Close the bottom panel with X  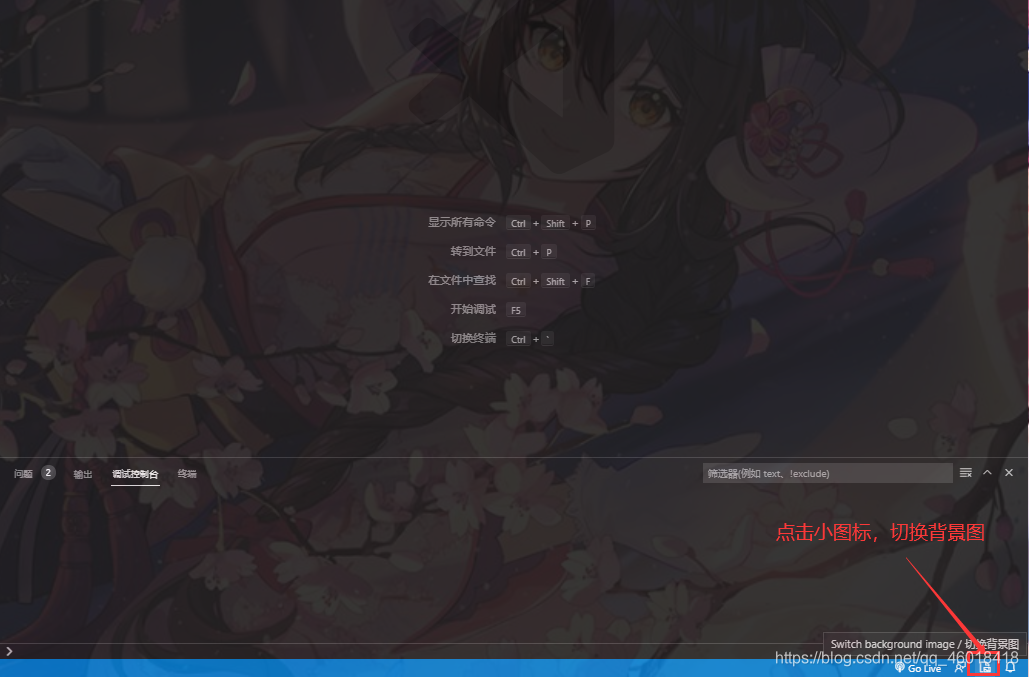(1009, 473)
